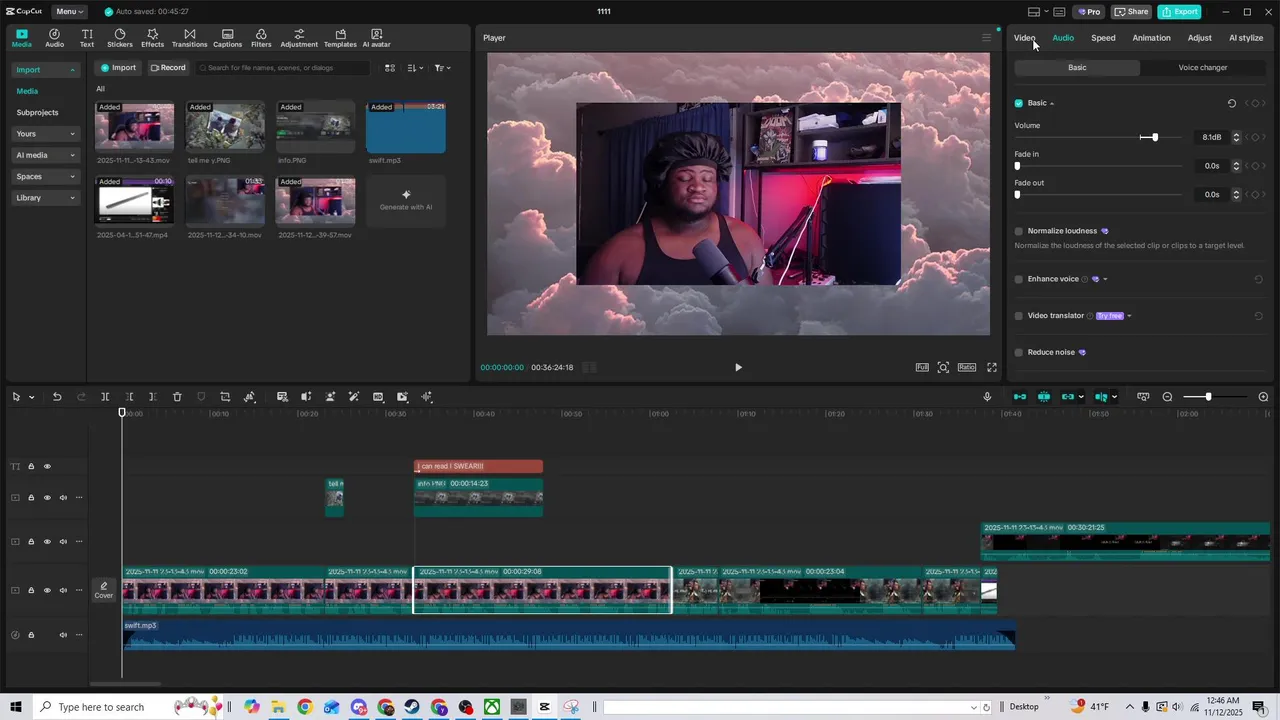Open the Transitions panel
Viewport: 1280px width, 720px height.
pyautogui.click(x=189, y=38)
